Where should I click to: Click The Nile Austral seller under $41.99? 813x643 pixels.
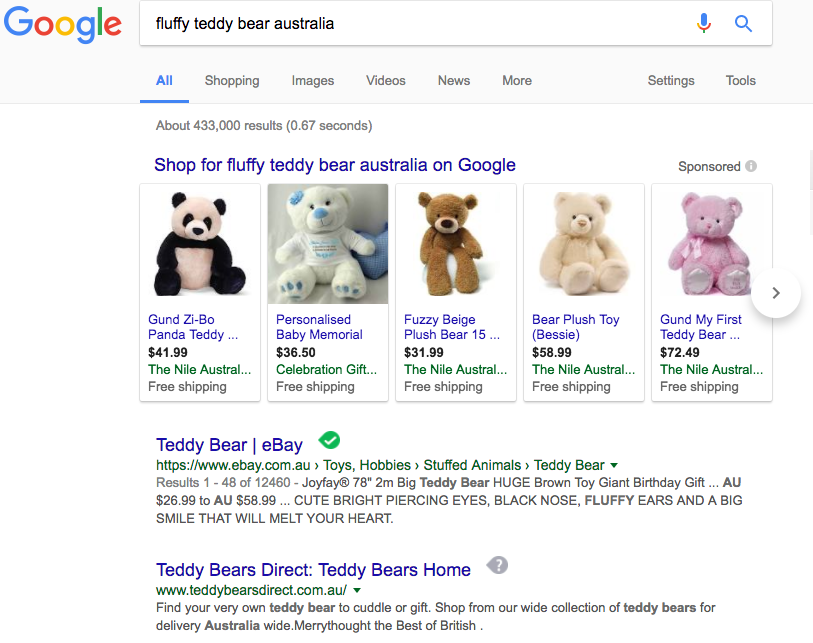(x=199, y=369)
